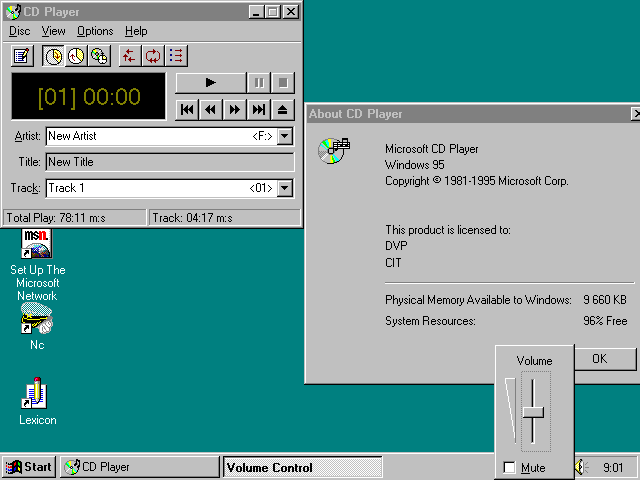Go back to the previous track
This screenshot has height=480, width=640.
coord(187,110)
